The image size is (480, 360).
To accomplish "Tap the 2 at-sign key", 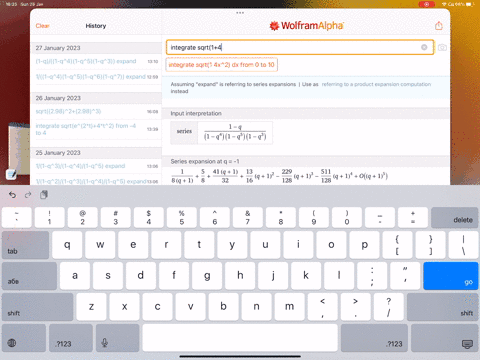I will [82, 218].
